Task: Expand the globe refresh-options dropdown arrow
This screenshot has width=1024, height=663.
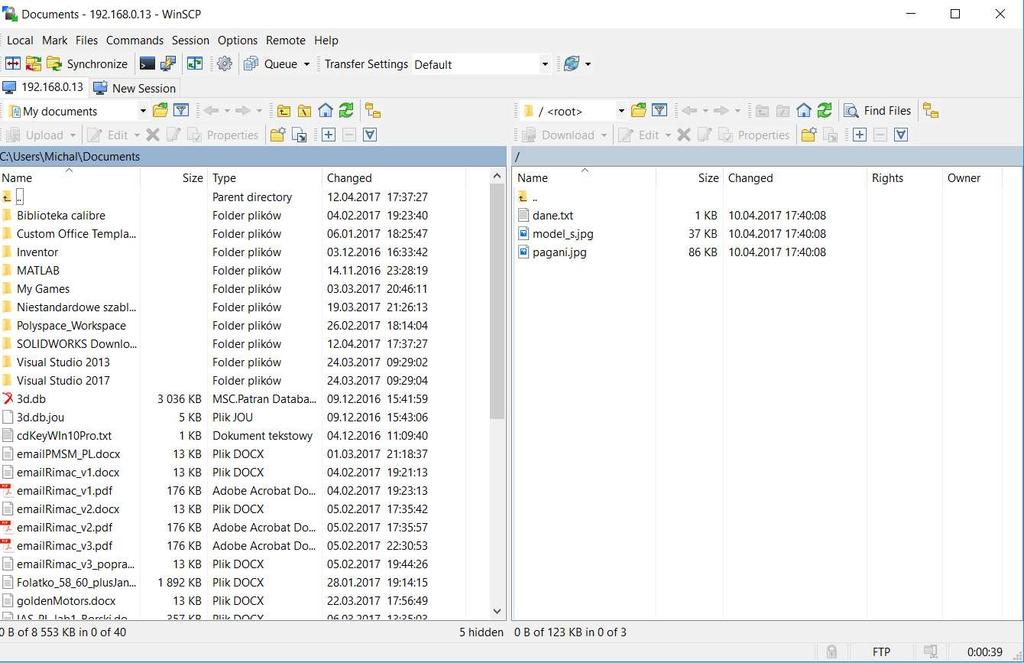Action: (588, 64)
